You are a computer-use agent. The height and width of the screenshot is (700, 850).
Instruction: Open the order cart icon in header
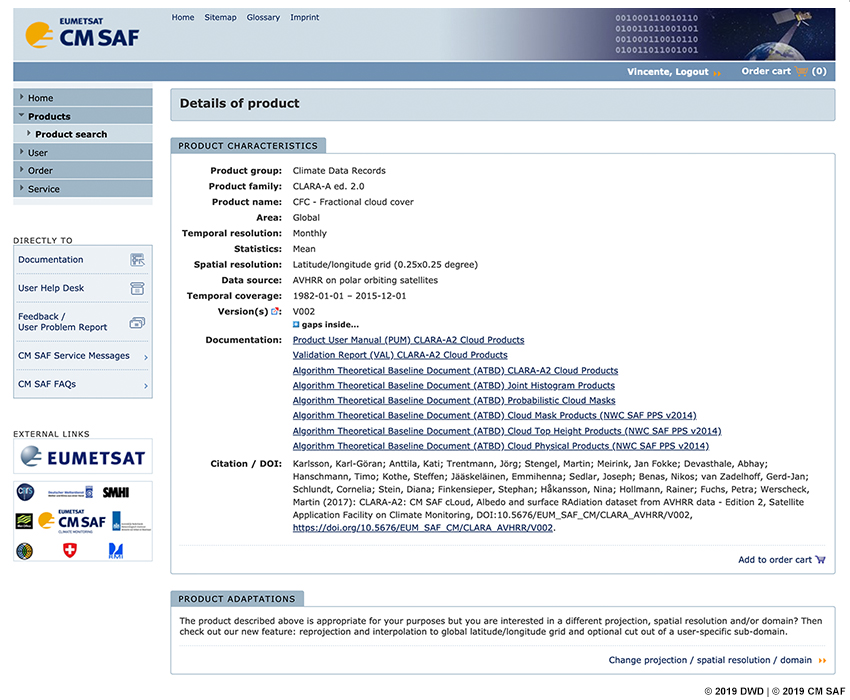pyautogui.click(x=801, y=71)
